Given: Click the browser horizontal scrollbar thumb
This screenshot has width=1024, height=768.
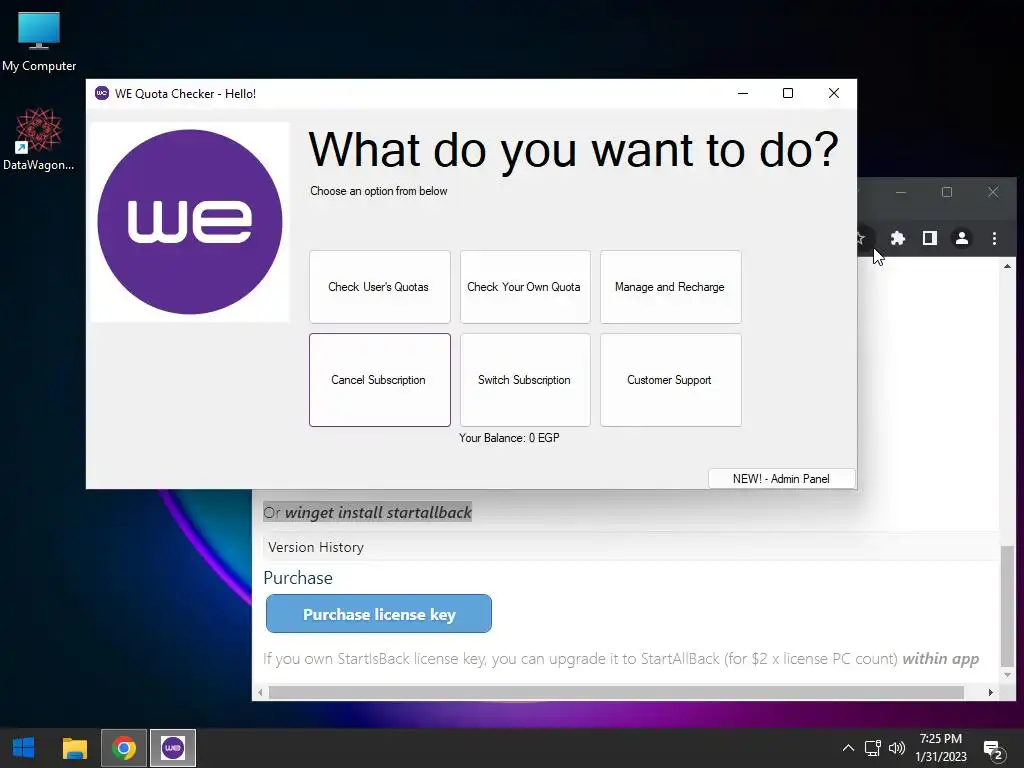Looking at the screenshot, I should [x=616, y=692].
